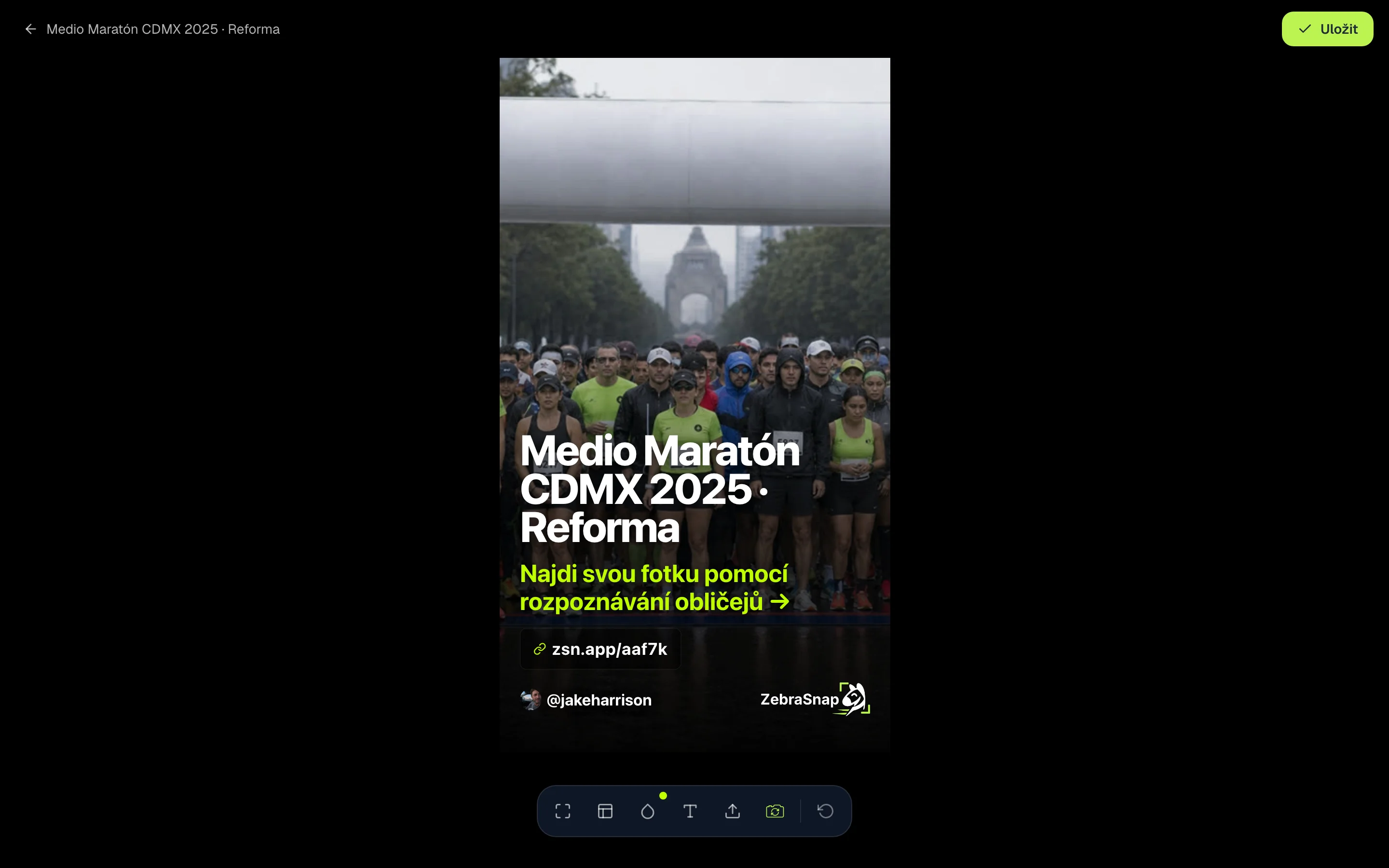
Task: Select the Medio Maratón CDMX 2025 headline
Action: tap(660, 489)
